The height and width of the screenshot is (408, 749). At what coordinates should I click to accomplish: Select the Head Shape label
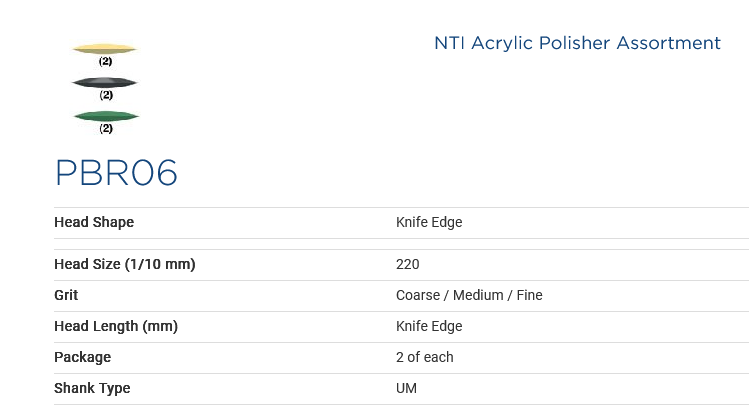tap(94, 222)
